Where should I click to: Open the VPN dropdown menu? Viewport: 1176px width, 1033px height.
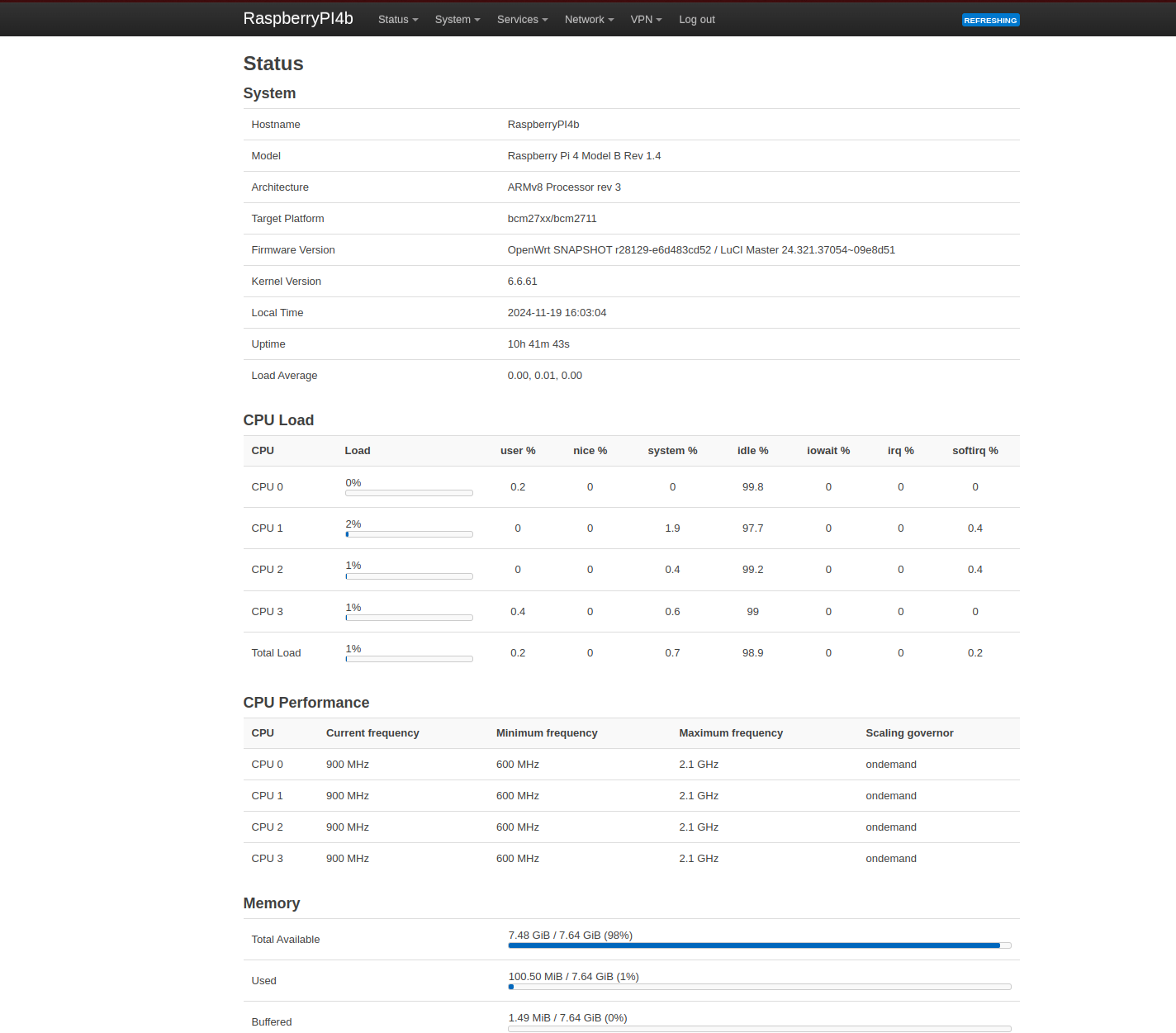point(646,19)
